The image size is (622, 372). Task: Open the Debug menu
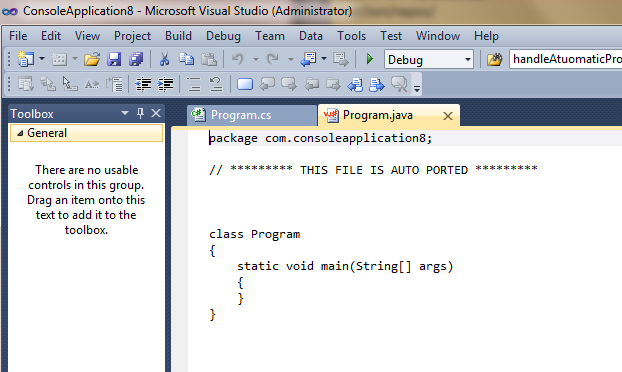[x=223, y=36]
